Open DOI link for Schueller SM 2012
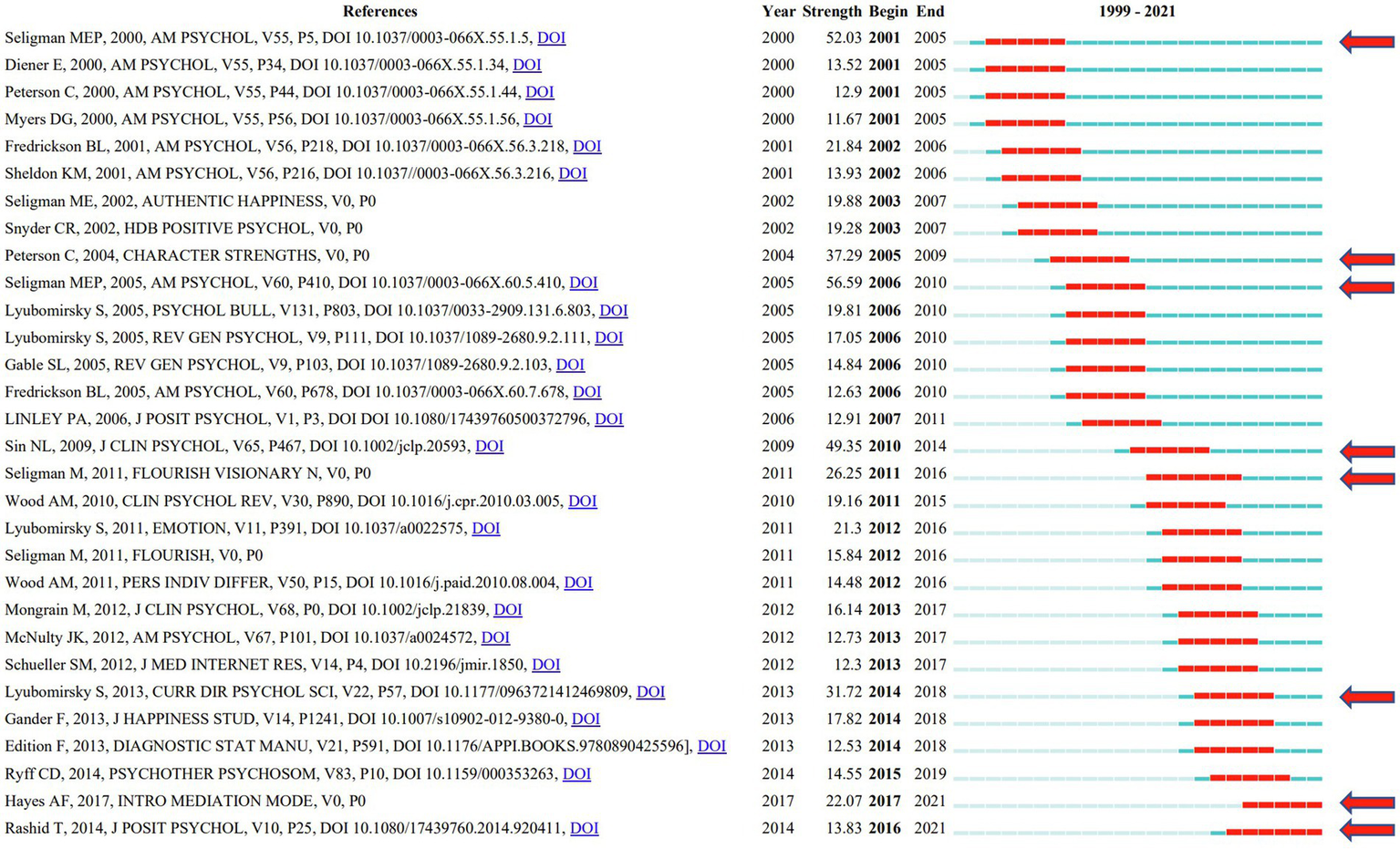 point(545,665)
